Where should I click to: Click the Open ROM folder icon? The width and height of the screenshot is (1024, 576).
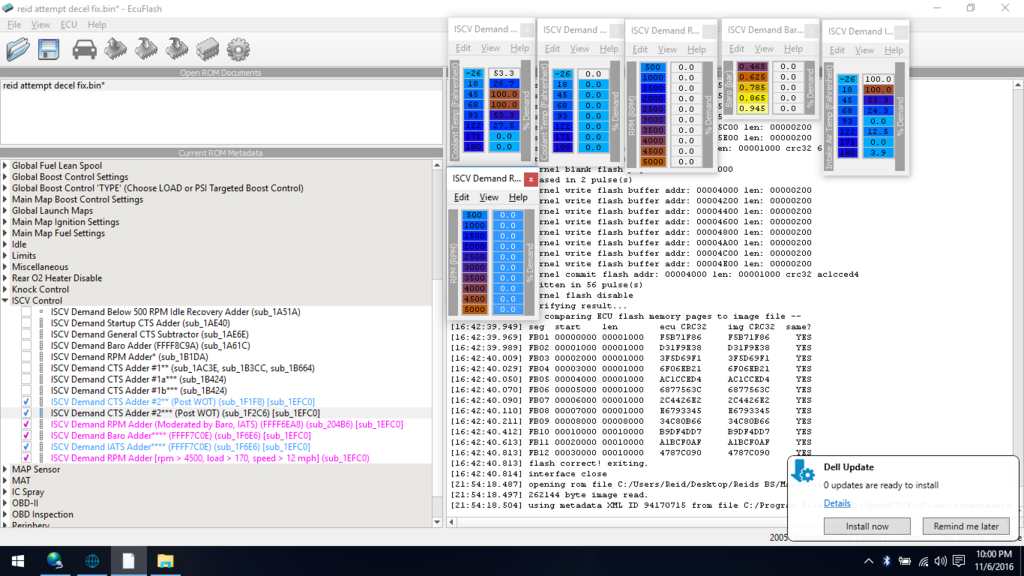18,49
